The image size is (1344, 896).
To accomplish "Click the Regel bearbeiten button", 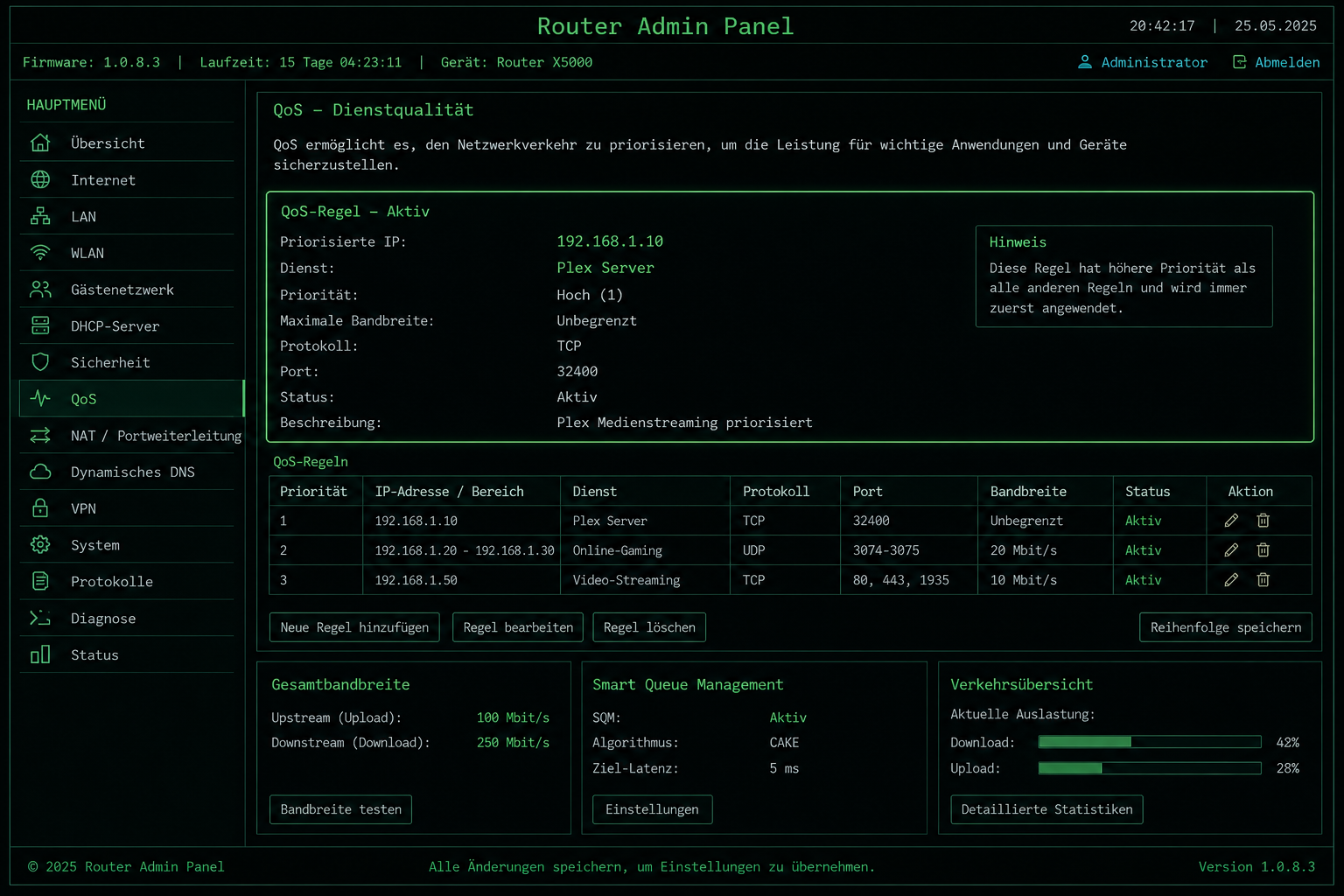I will coord(518,627).
